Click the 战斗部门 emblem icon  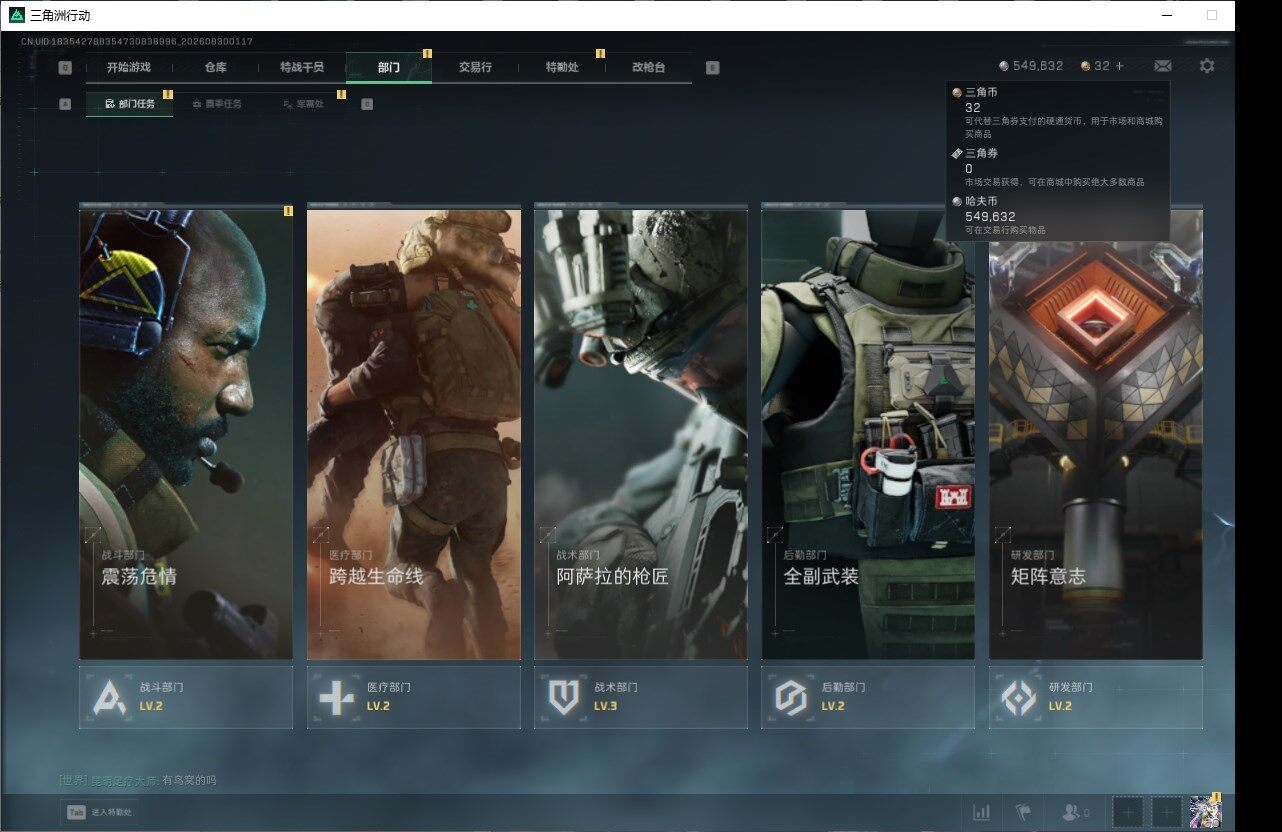pos(109,697)
